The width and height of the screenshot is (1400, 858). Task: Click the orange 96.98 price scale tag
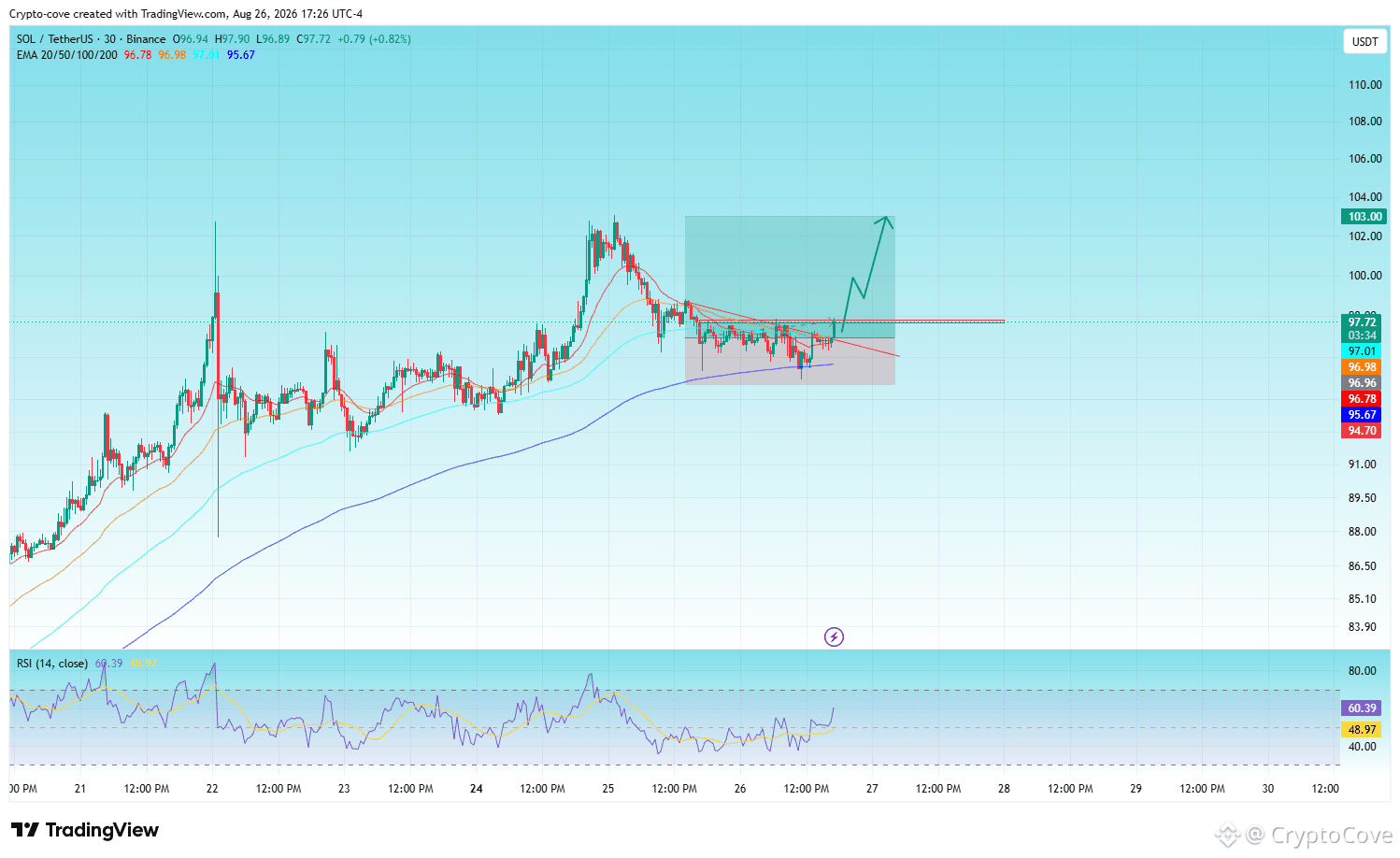[x=1363, y=367]
